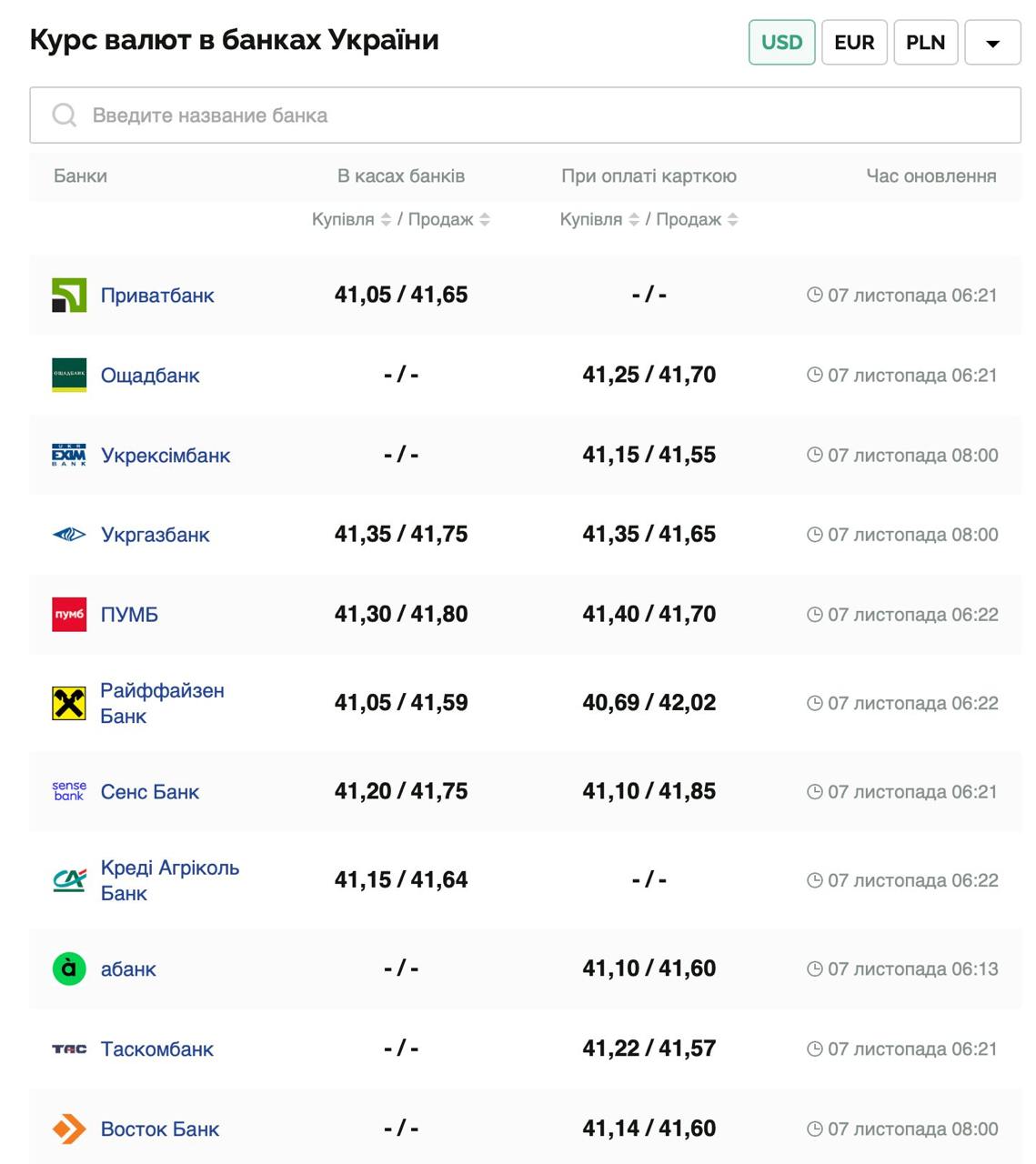Click the Privatbank logo icon
The width and height of the screenshot is (1036, 1164).
(x=69, y=296)
